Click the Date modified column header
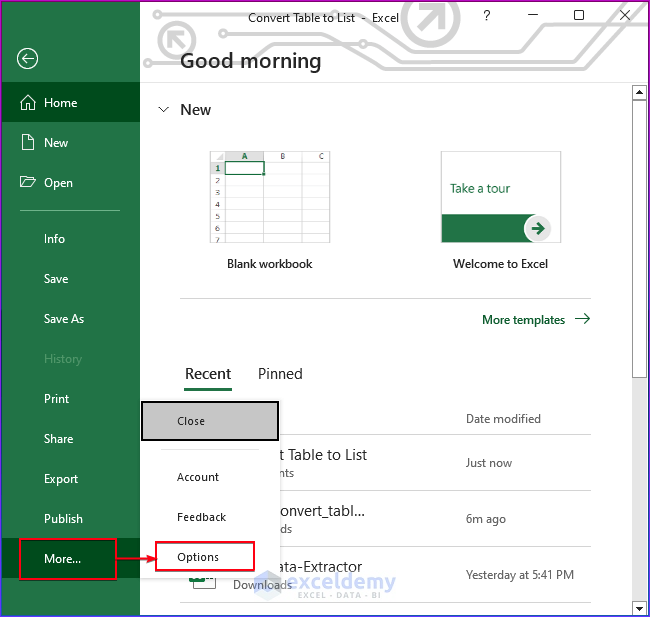 [503, 419]
